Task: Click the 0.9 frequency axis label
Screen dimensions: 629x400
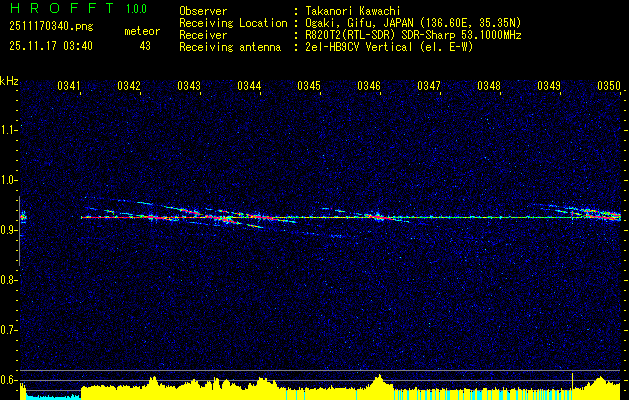Action: tap(9, 230)
